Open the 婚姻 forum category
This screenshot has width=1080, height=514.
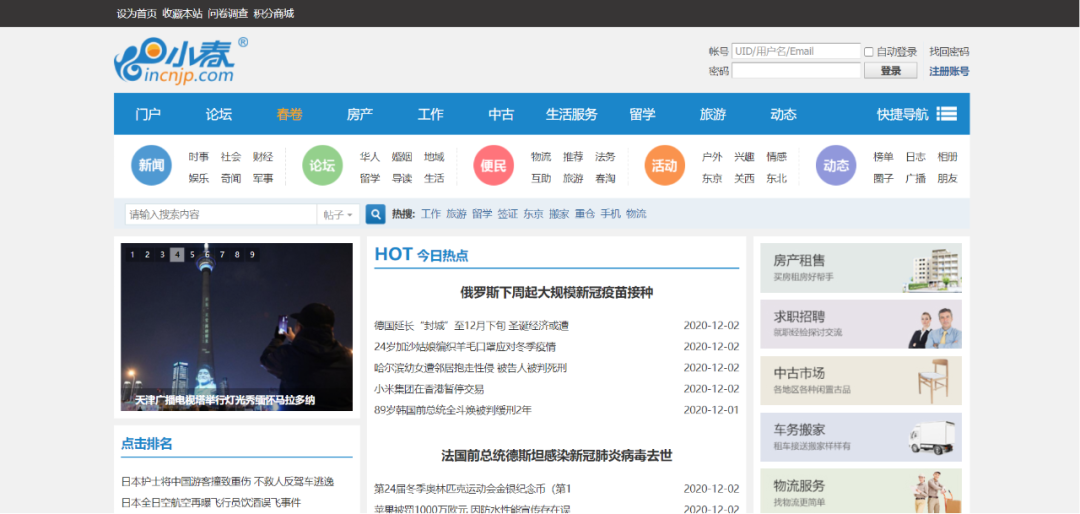(x=402, y=156)
